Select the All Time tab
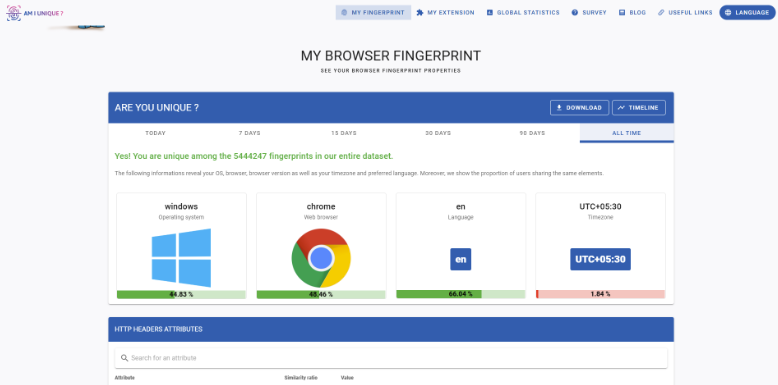 pos(627,133)
